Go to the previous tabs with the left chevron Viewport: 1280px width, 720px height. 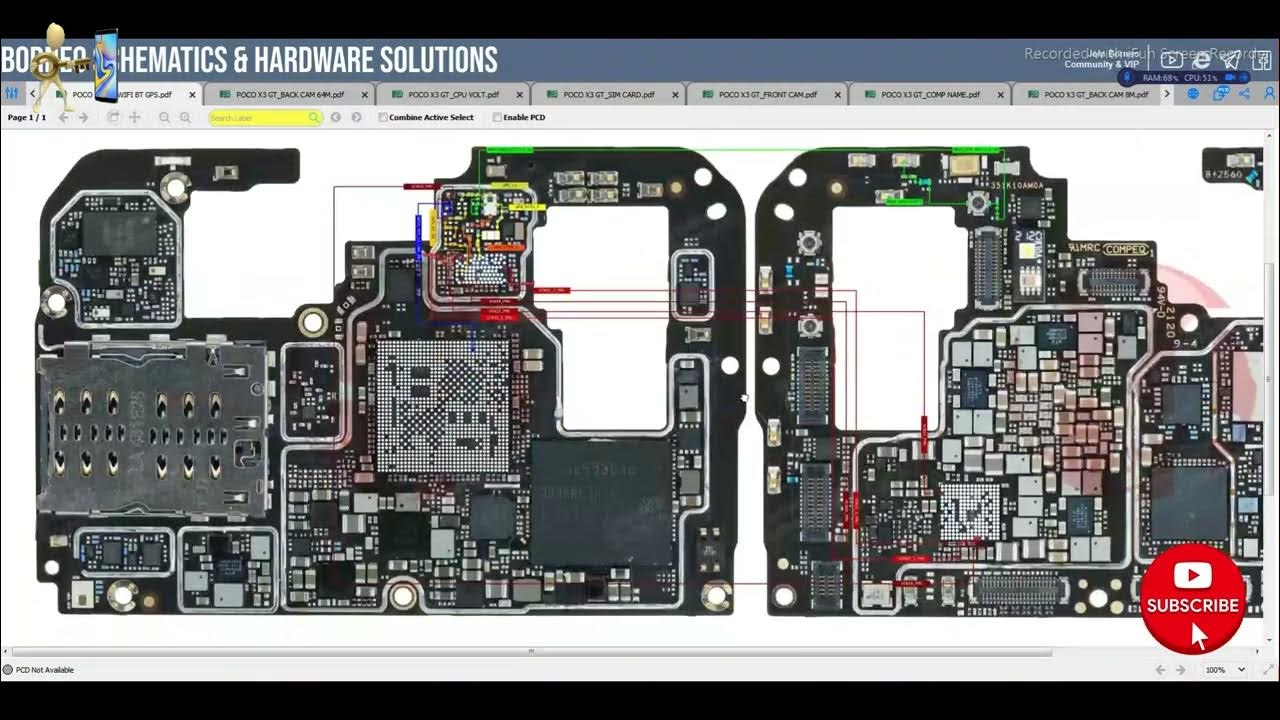coord(33,94)
